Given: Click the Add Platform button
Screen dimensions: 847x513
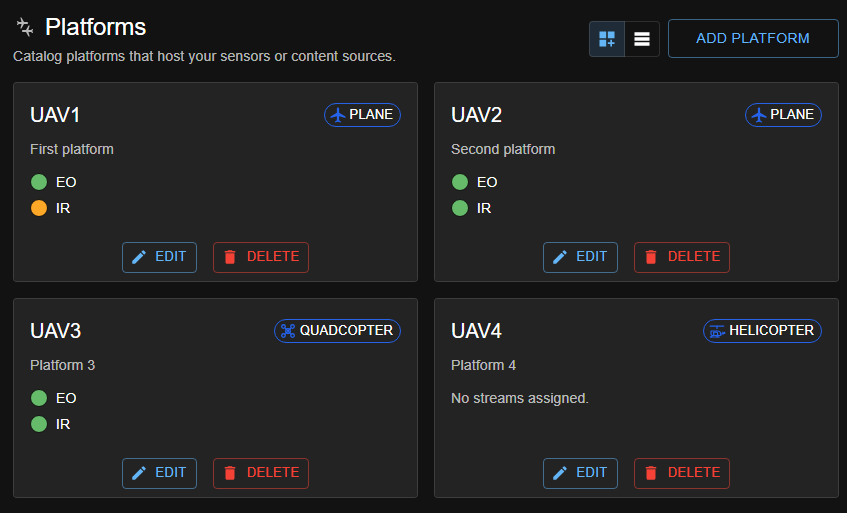Looking at the screenshot, I should click(x=753, y=39).
